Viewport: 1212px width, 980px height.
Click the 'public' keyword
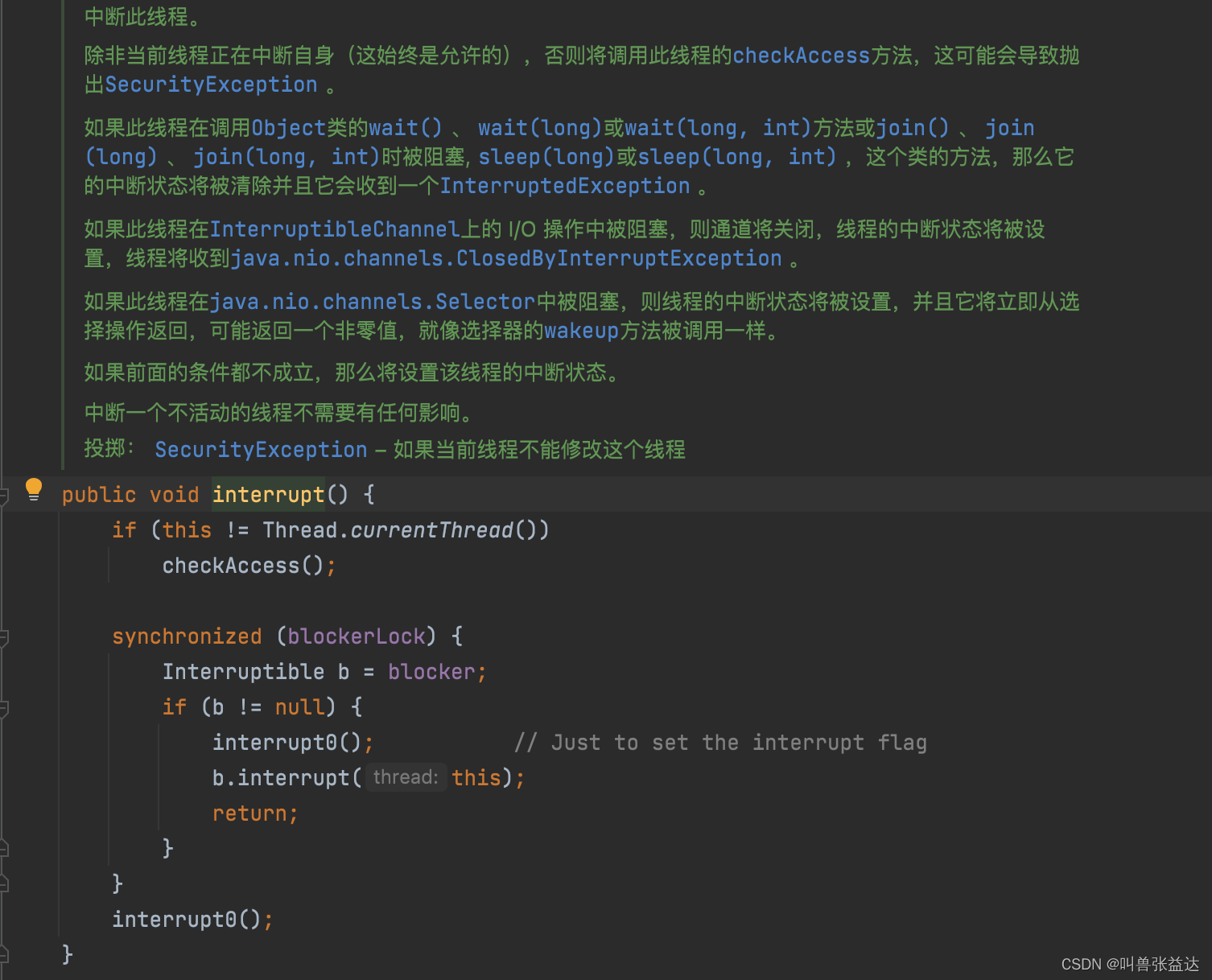[x=99, y=495]
